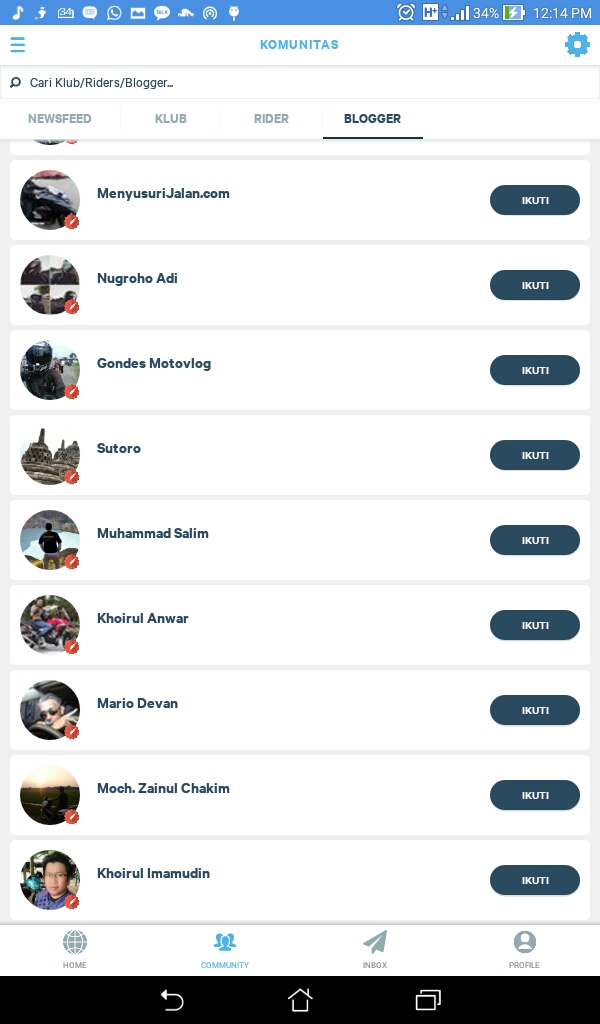This screenshot has width=600, height=1024.
Task: Tap the search magnifier icon
Action: (14, 82)
